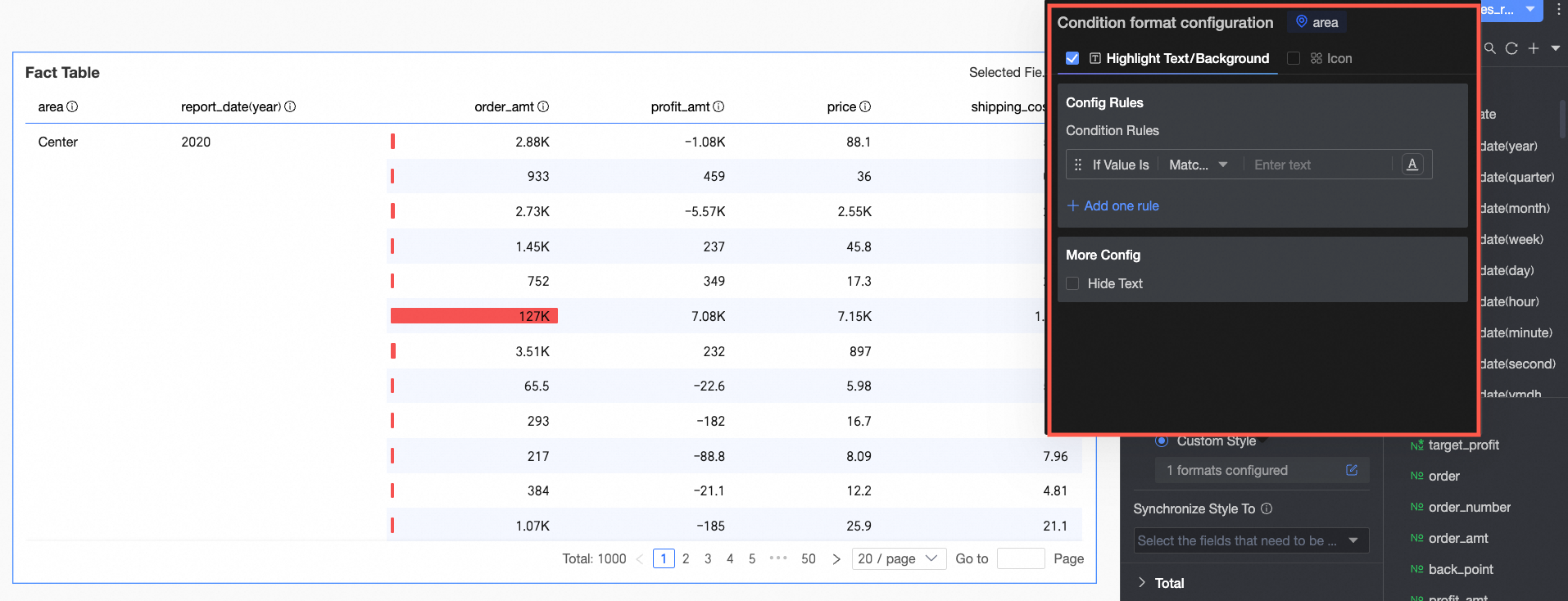The image size is (1568, 601).
Task: Click the profit_amt cell showing -5.57K
Action: pos(705,211)
